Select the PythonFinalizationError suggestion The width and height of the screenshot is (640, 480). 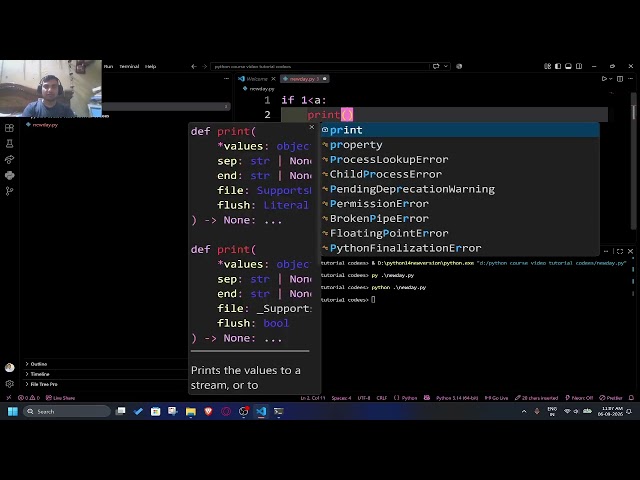click(x=460, y=248)
